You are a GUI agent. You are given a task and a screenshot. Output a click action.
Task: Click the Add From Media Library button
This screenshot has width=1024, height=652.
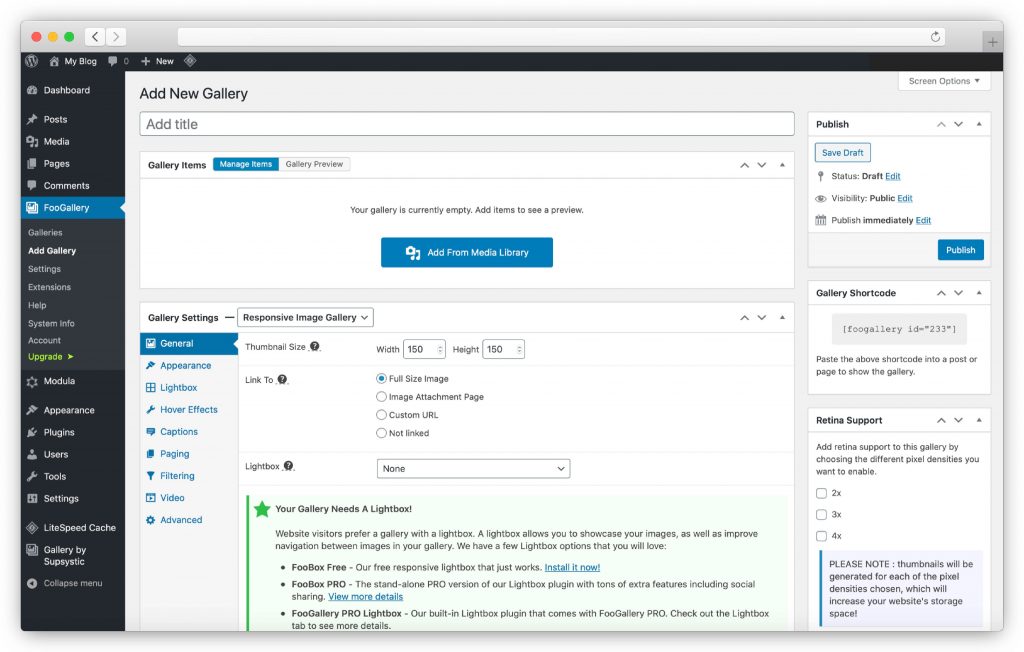point(466,252)
